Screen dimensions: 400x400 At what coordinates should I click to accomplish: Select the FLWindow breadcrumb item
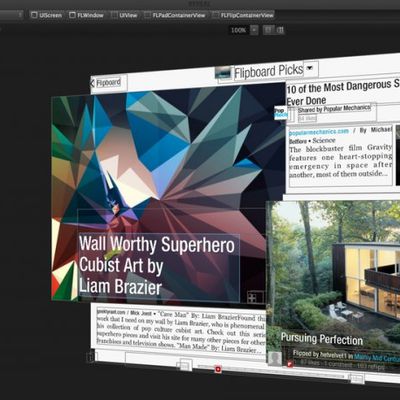[86, 15]
